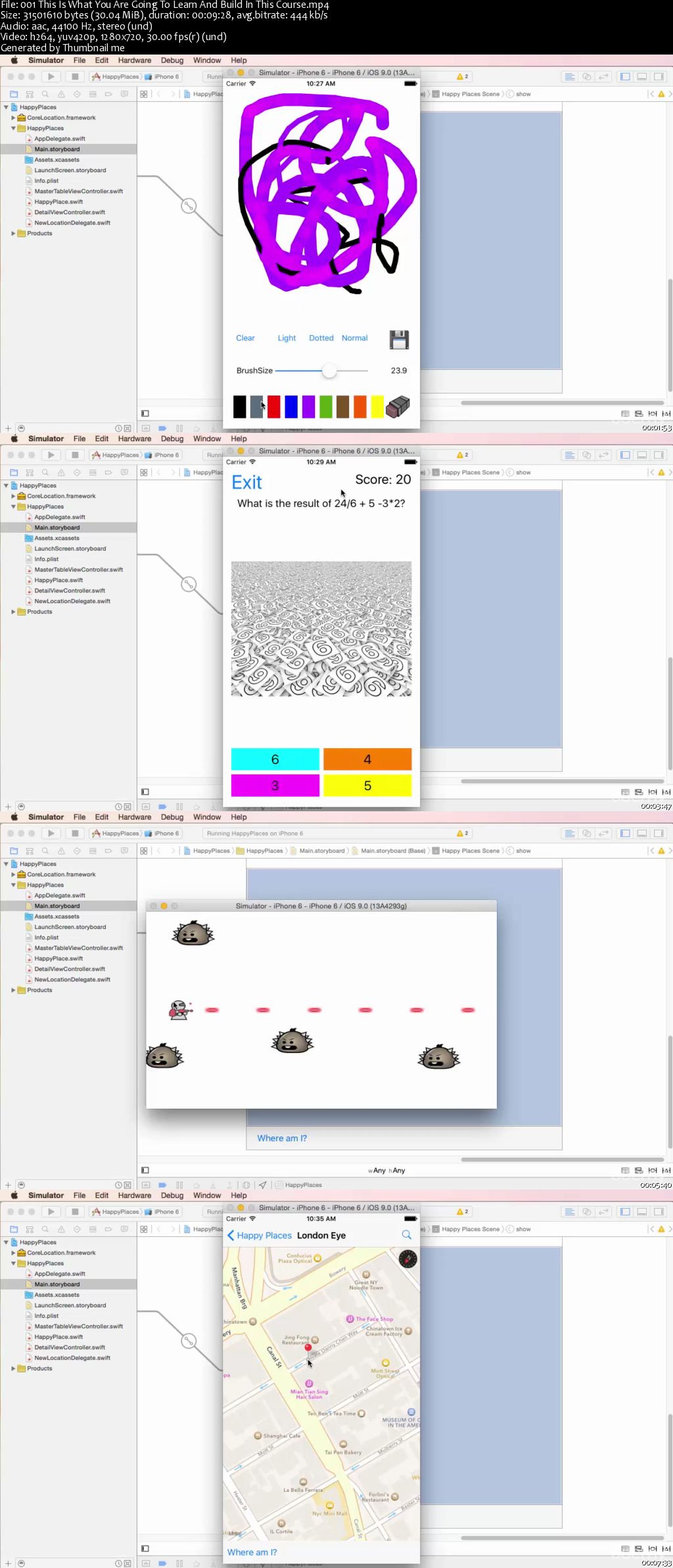Click 'Where am I?' below the map app
The width and height of the screenshot is (673, 1568).
tap(252, 1552)
